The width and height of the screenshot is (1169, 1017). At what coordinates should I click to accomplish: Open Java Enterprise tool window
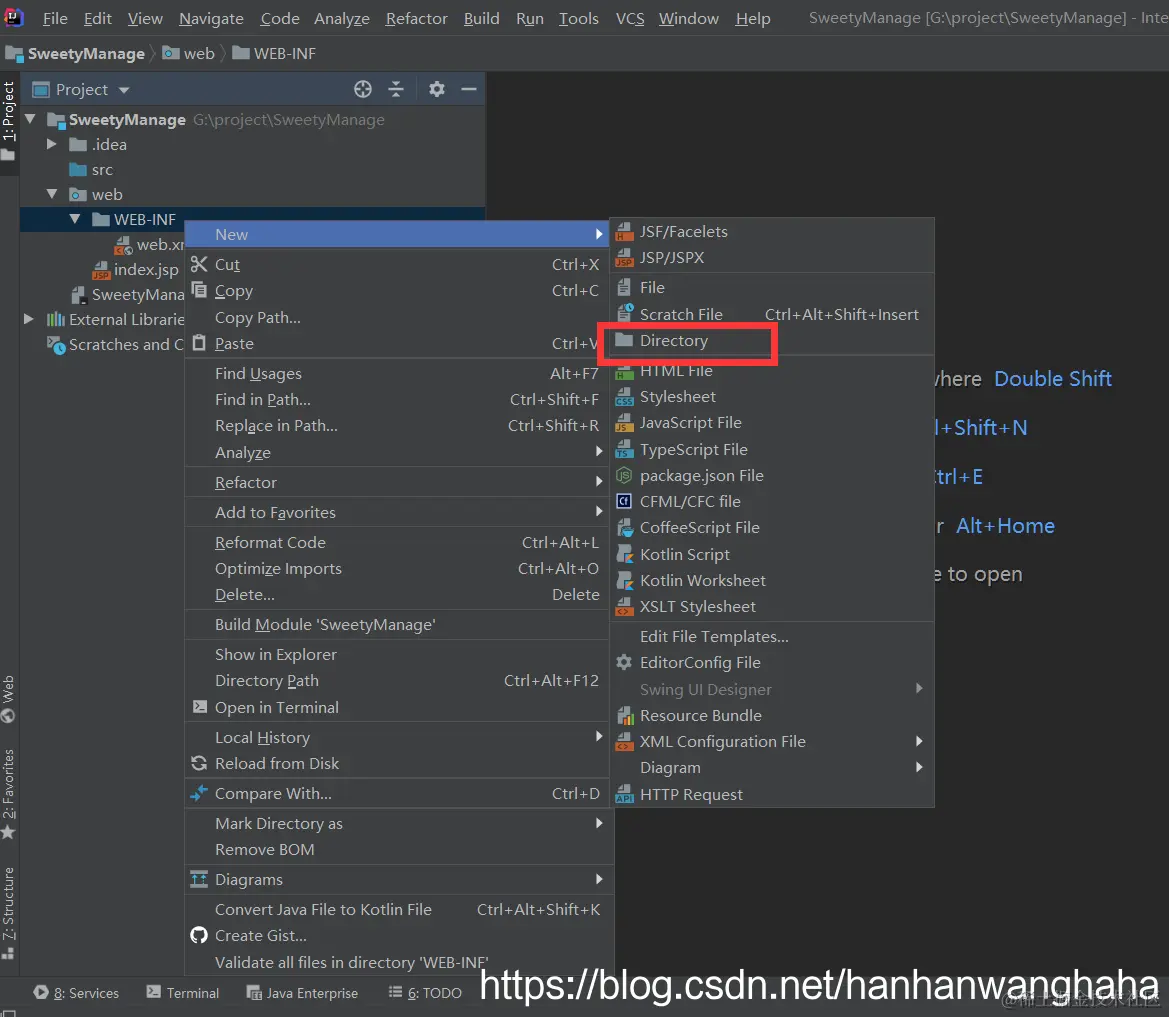click(303, 993)
